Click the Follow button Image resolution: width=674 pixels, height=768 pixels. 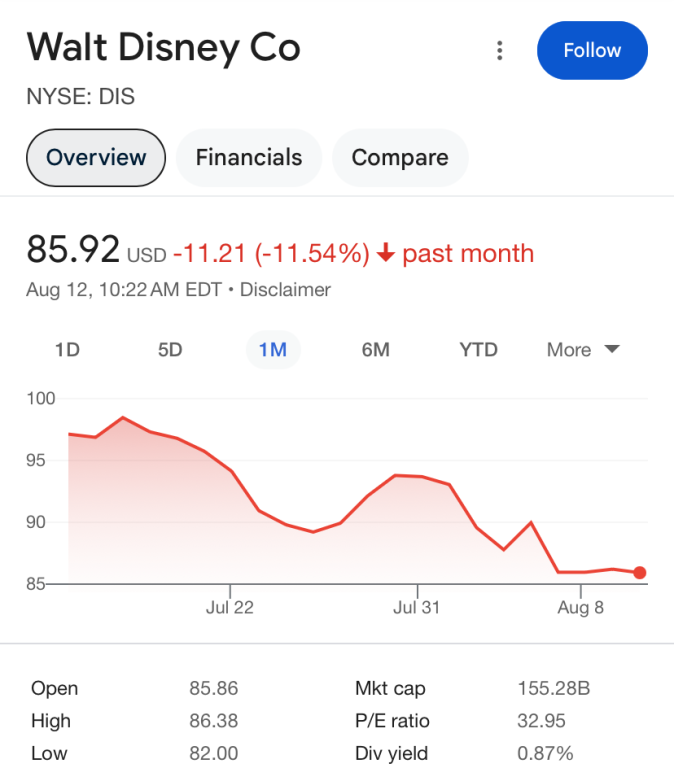click(x=592, y=51)
